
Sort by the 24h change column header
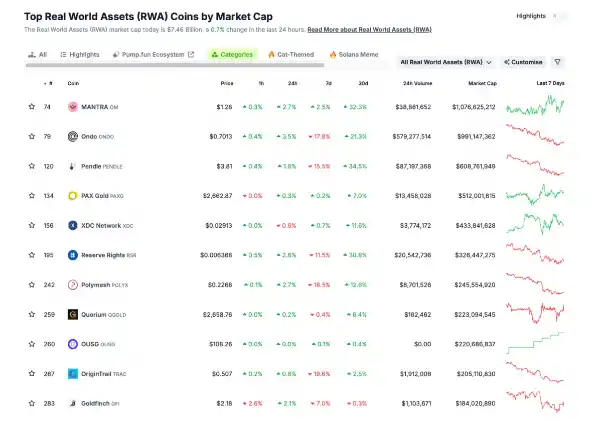292,83
